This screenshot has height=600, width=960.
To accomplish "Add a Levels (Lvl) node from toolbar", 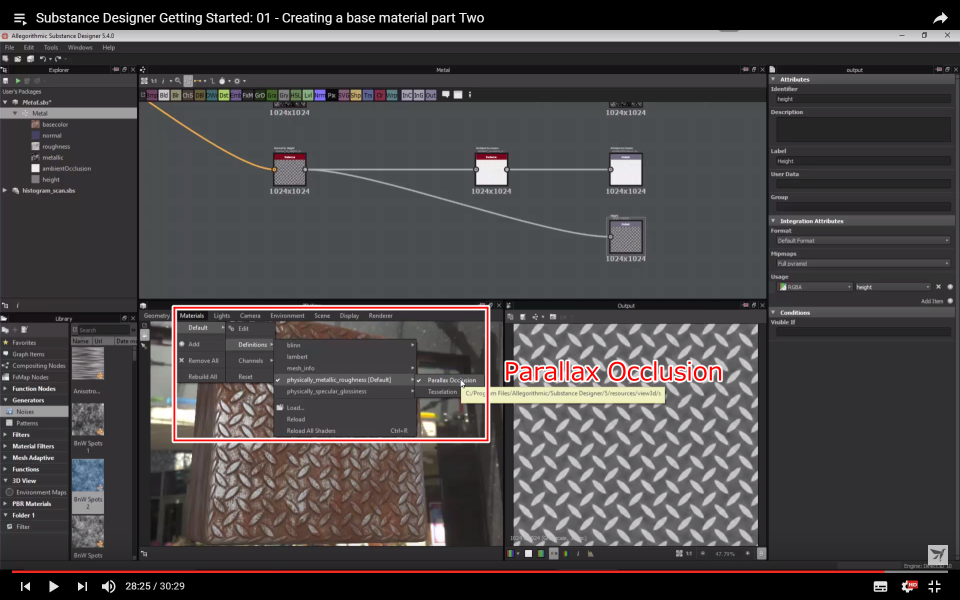I will [308, 96].
